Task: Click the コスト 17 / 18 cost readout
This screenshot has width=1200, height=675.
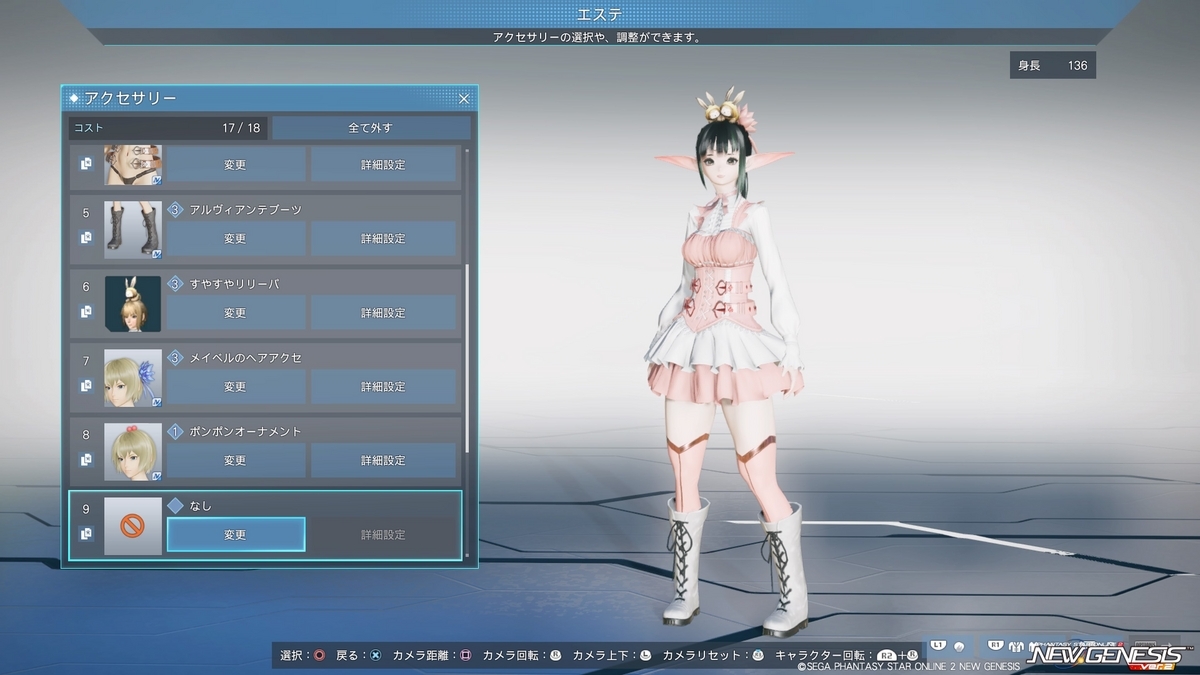Action: click(x=168, y=128)
